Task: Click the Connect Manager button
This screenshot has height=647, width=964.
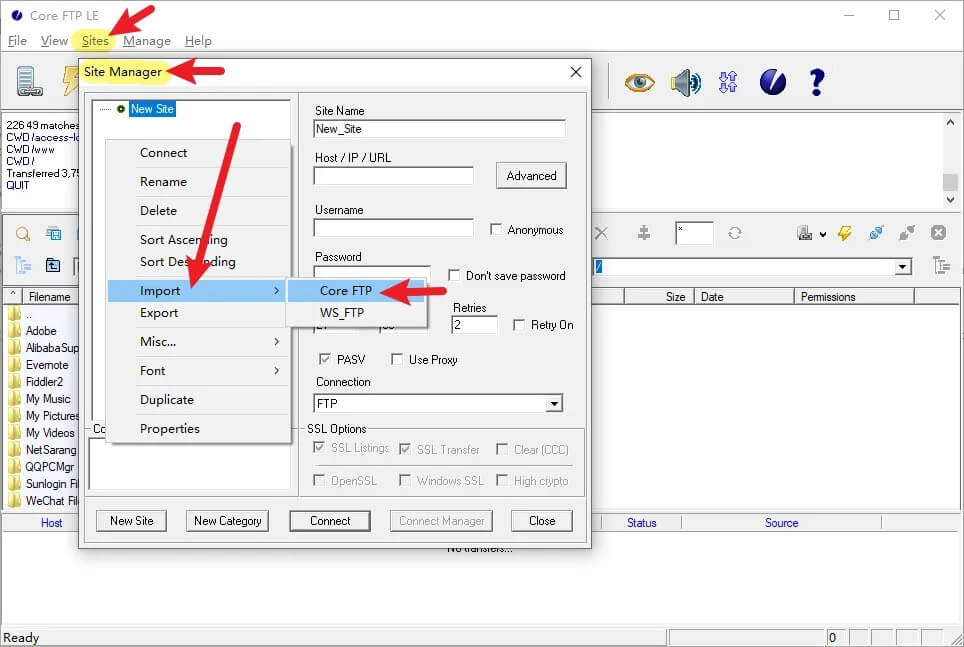Action: tap(441, 520)
